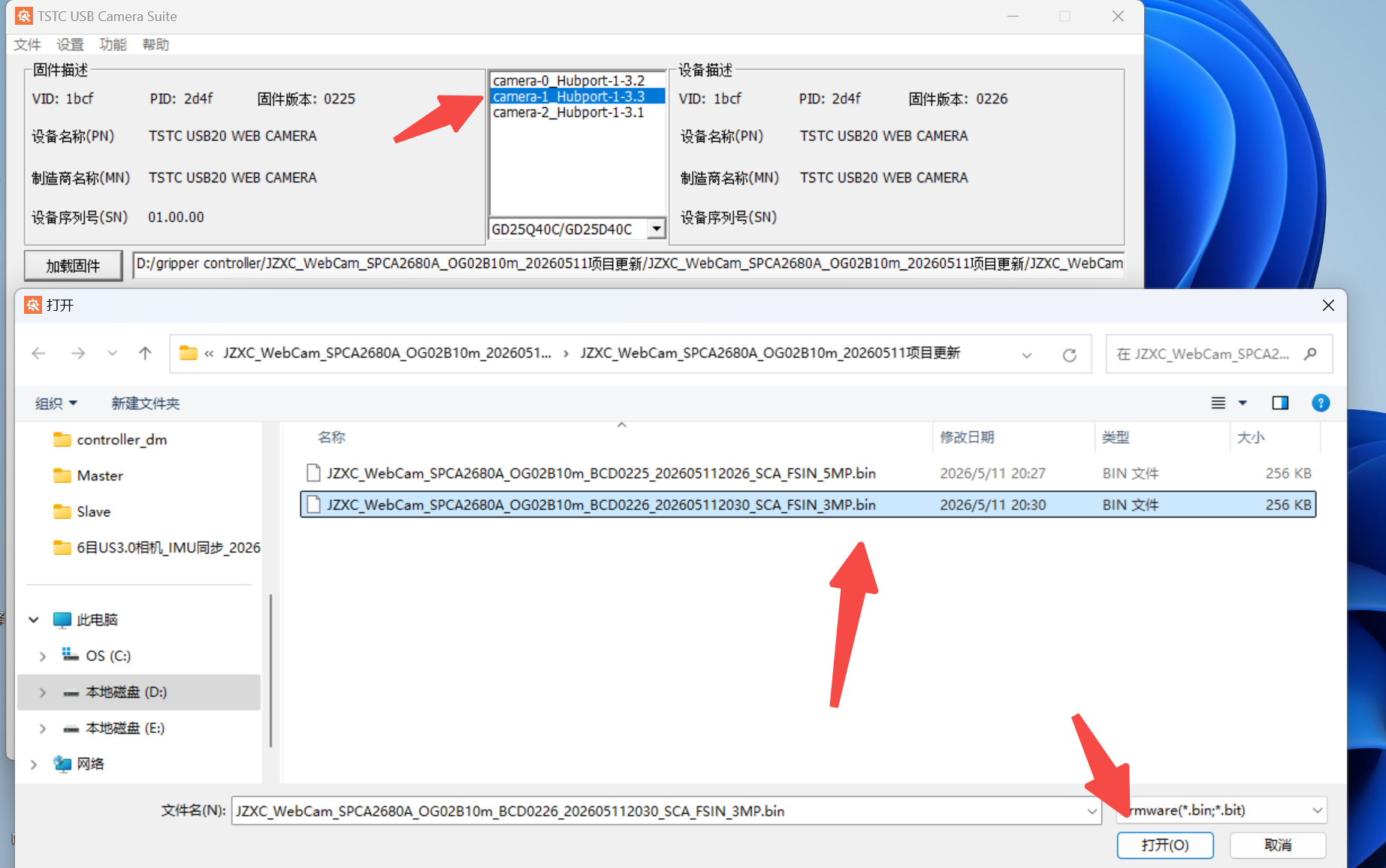Open the flash chip GD25Q40C dropdown
Viewport: 1386px width, 868px height.
tap(657, 228)
